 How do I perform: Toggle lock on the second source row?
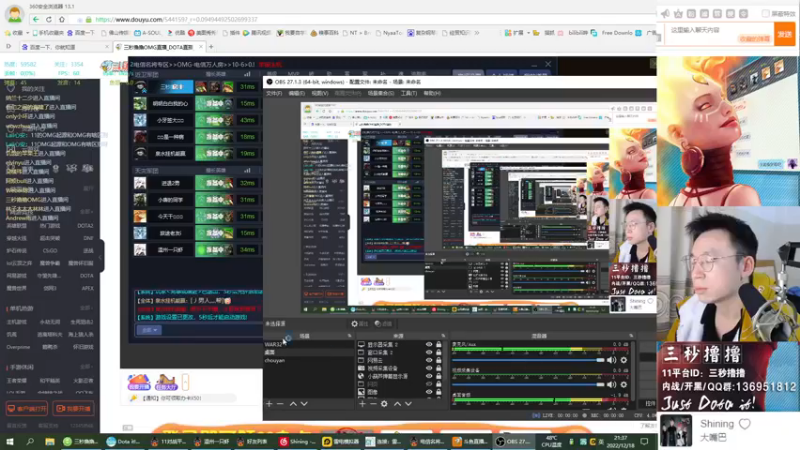click(x=438, y=353)
